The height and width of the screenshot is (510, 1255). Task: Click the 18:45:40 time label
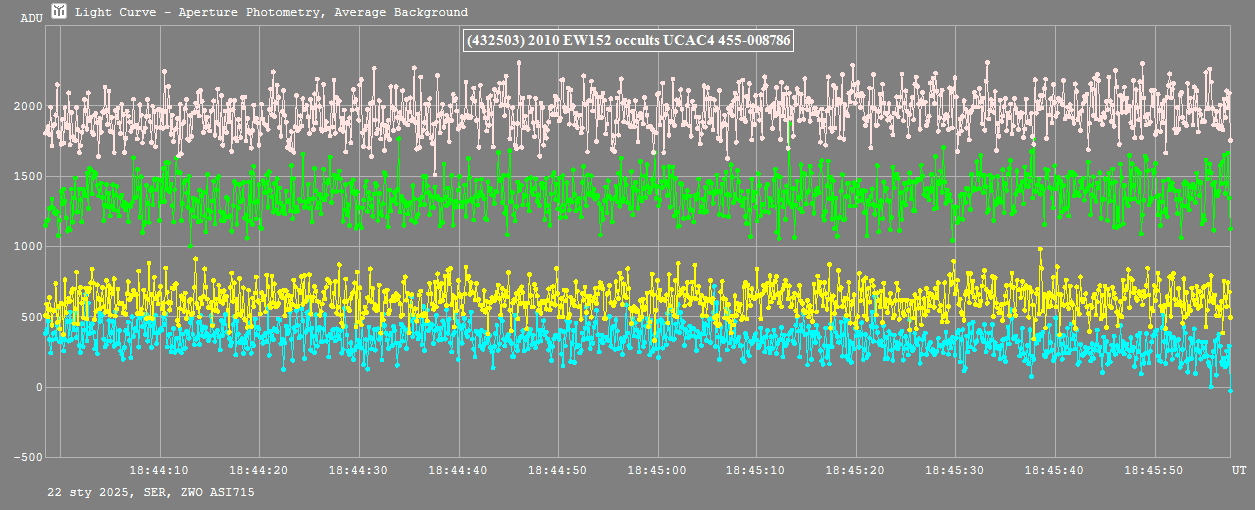tap(1054, 469)
